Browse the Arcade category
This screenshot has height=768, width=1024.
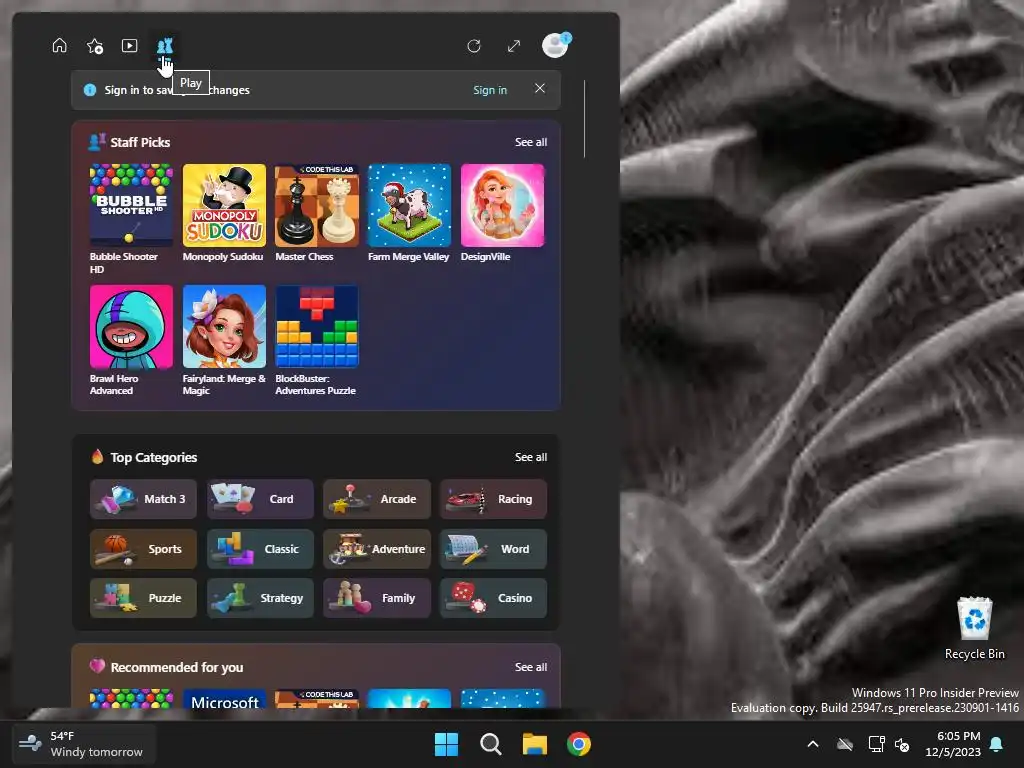click(377, 499)
